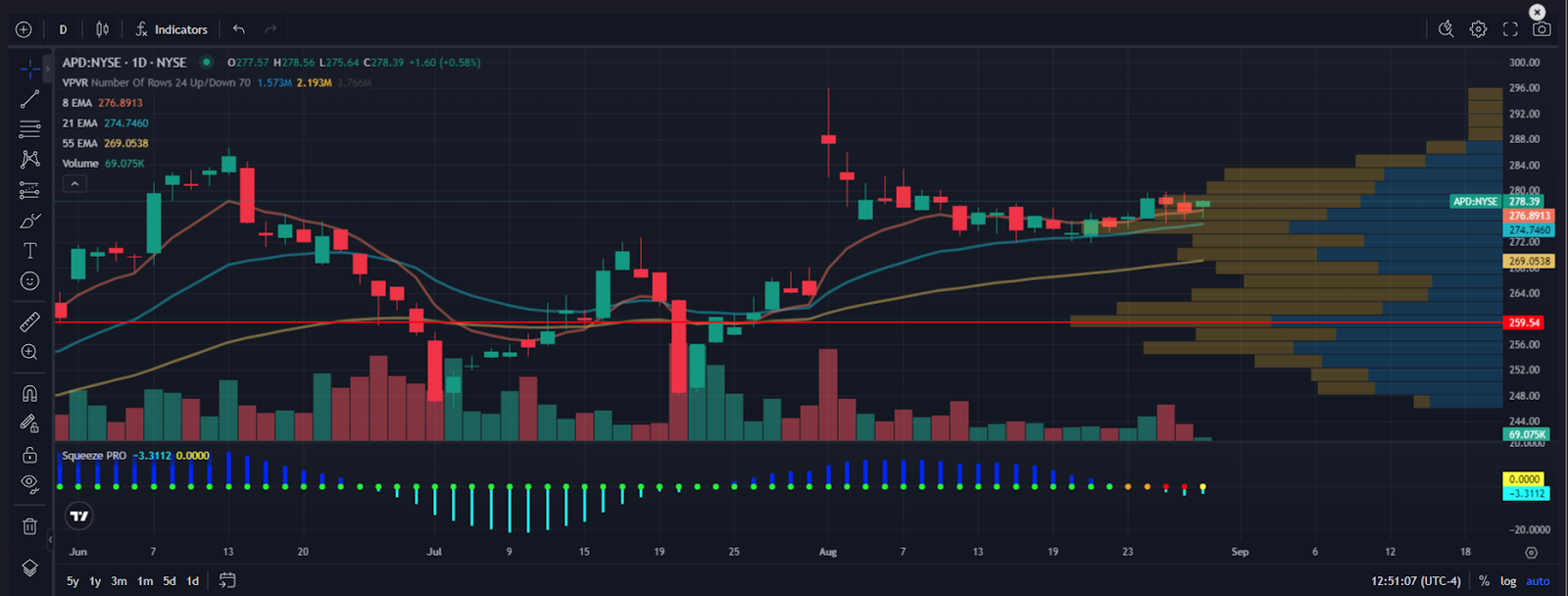
Task: Select the red horizontal line at 259.54
Action: click(779, 322)
